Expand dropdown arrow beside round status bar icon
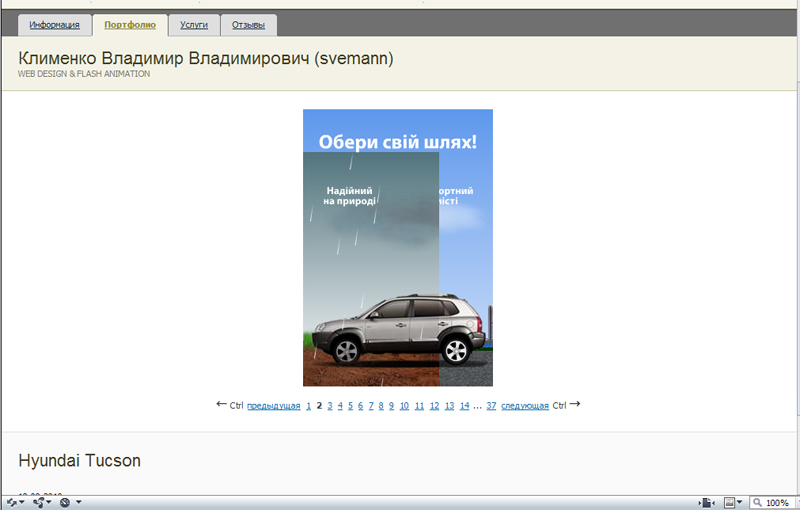The height and width of the screenshot is (510, 800). [78, 502]
